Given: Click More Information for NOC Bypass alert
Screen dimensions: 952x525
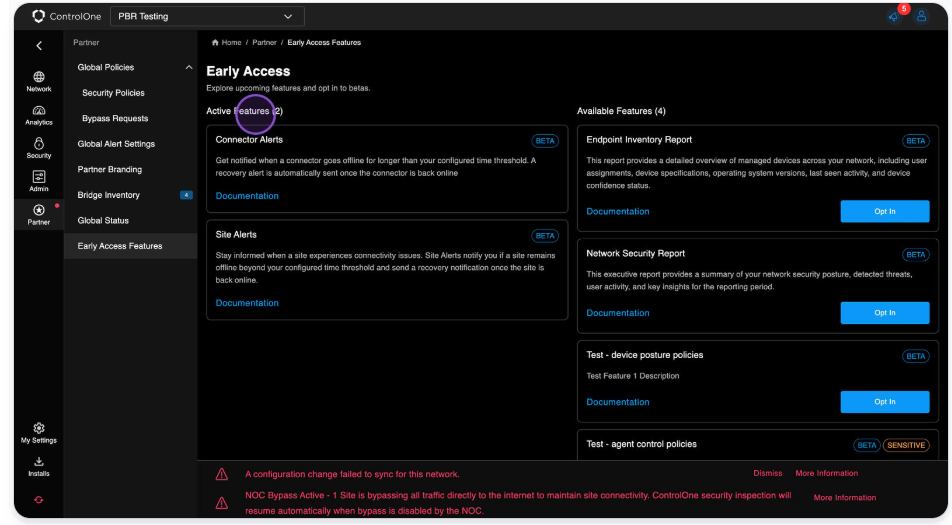Looking at the screenshot, I should tap(844, 498).
